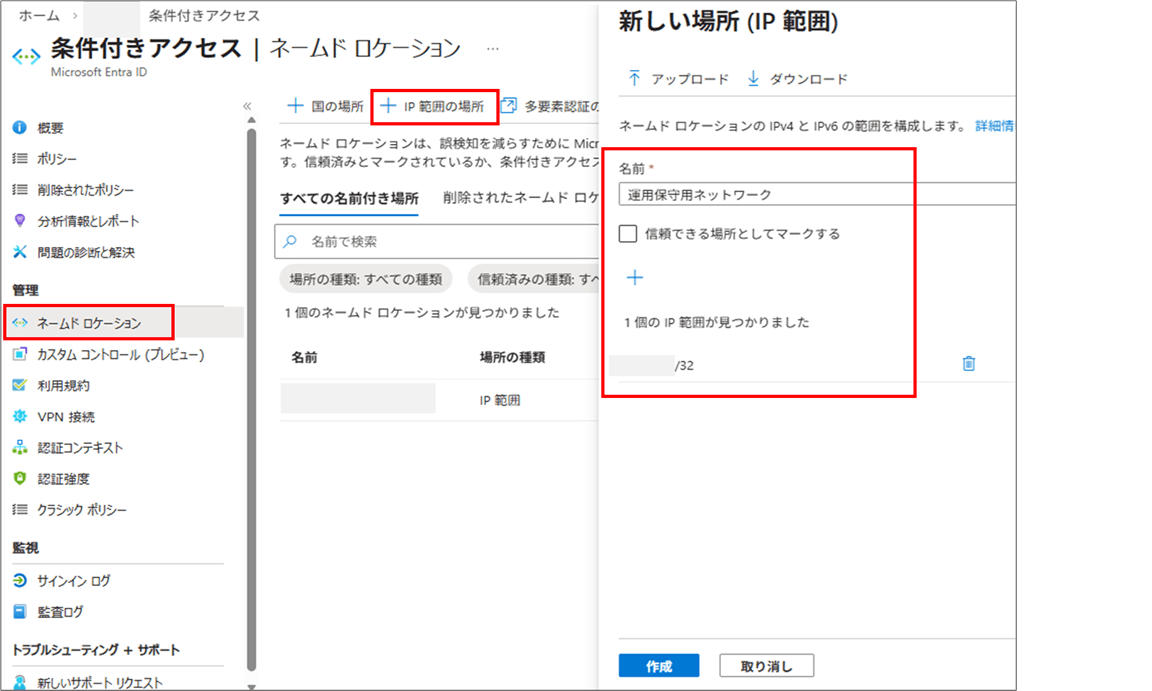Click the 作成 button

(658, 666)
